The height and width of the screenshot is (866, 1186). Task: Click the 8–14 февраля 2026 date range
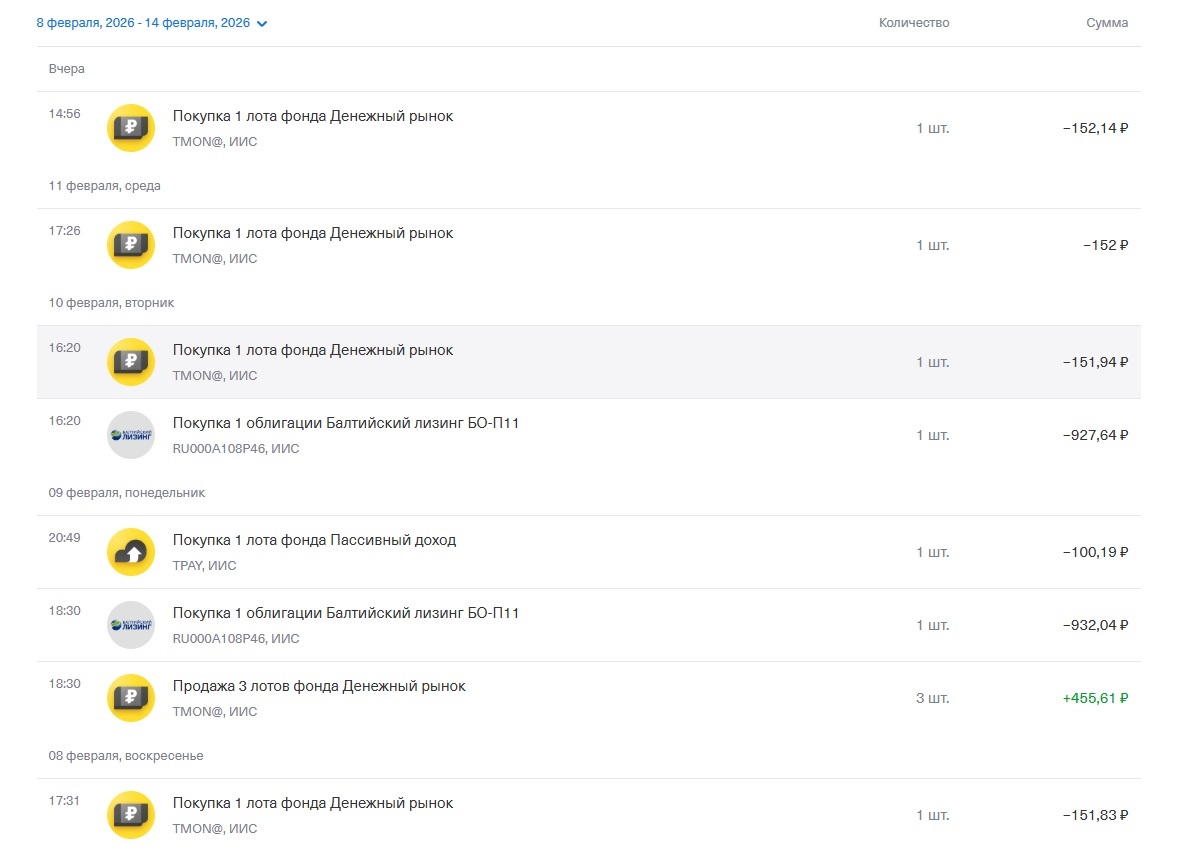143,23
